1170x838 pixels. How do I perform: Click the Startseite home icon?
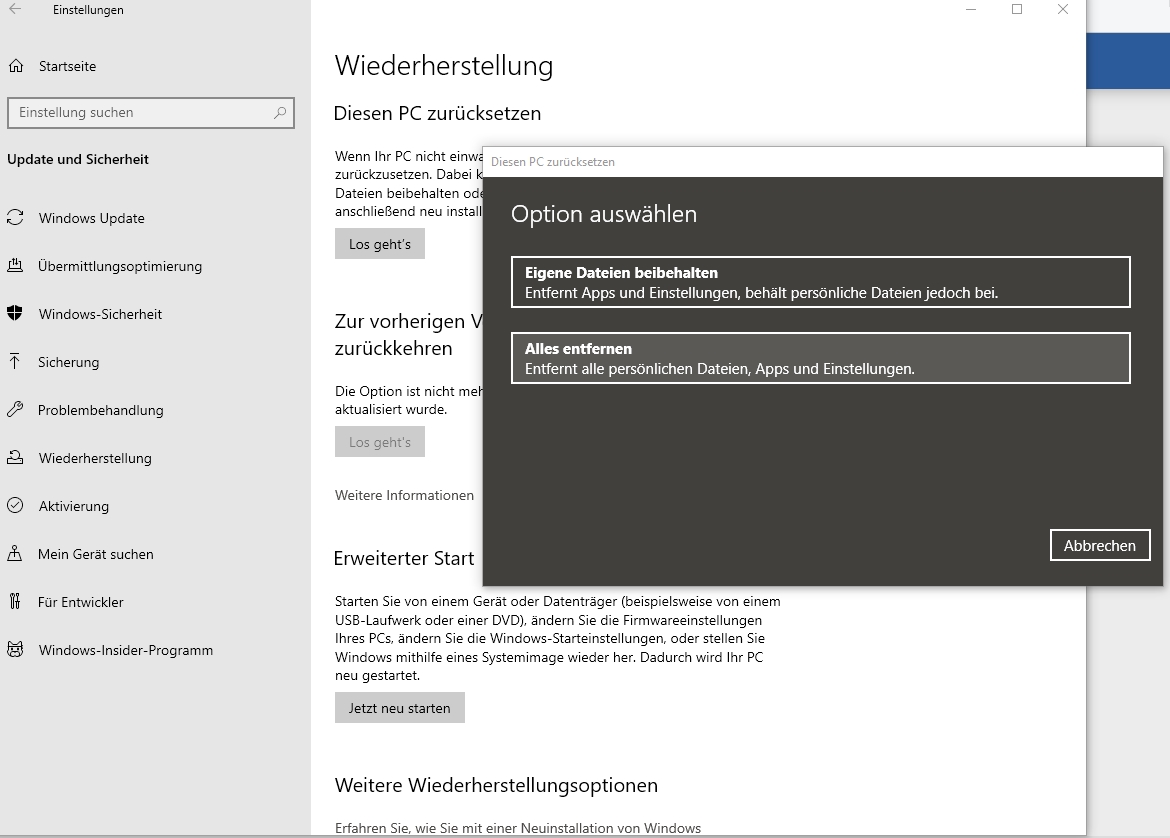coord(16,66)
